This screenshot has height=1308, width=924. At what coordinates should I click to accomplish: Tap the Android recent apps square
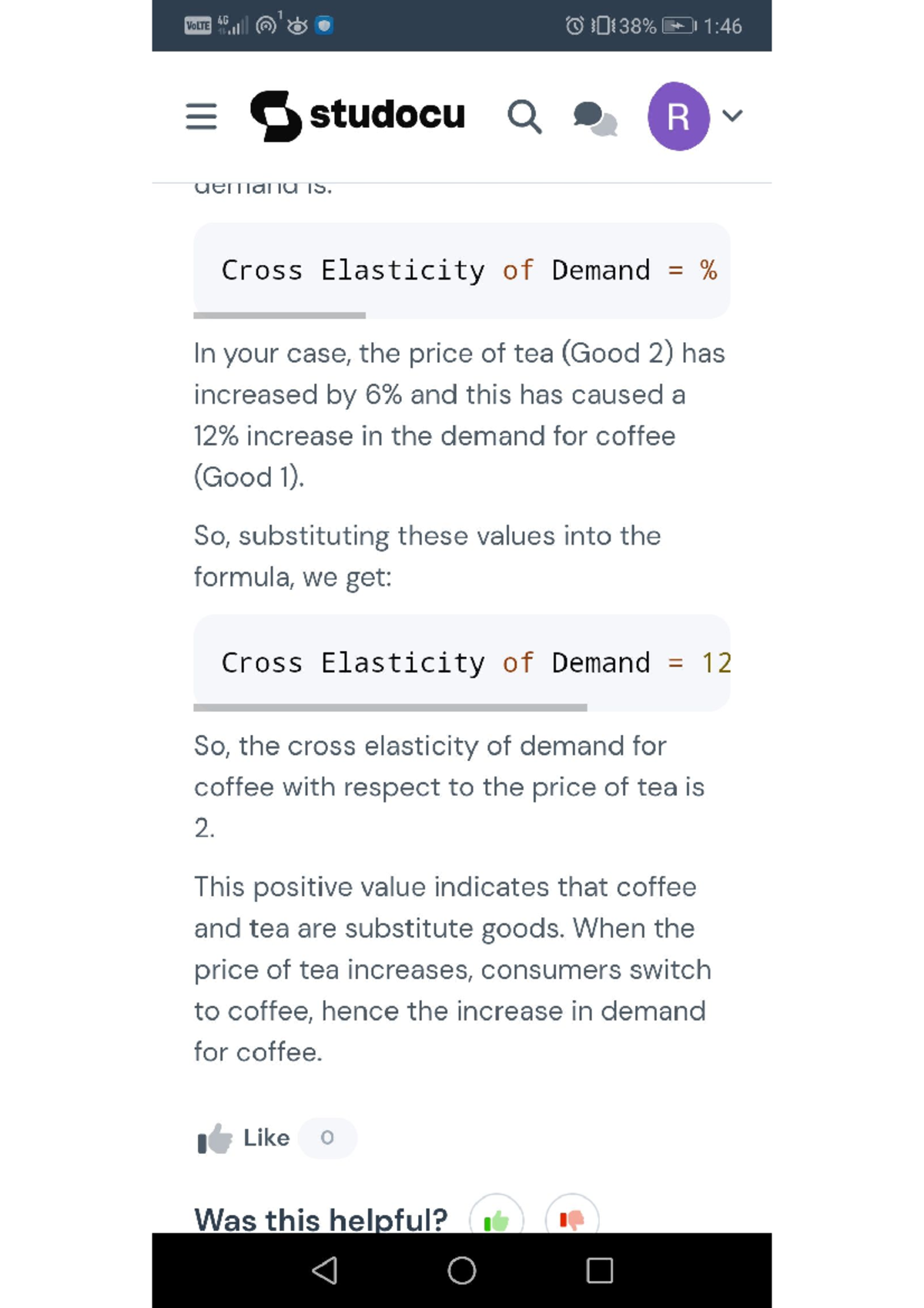[x=599, y=1270]
